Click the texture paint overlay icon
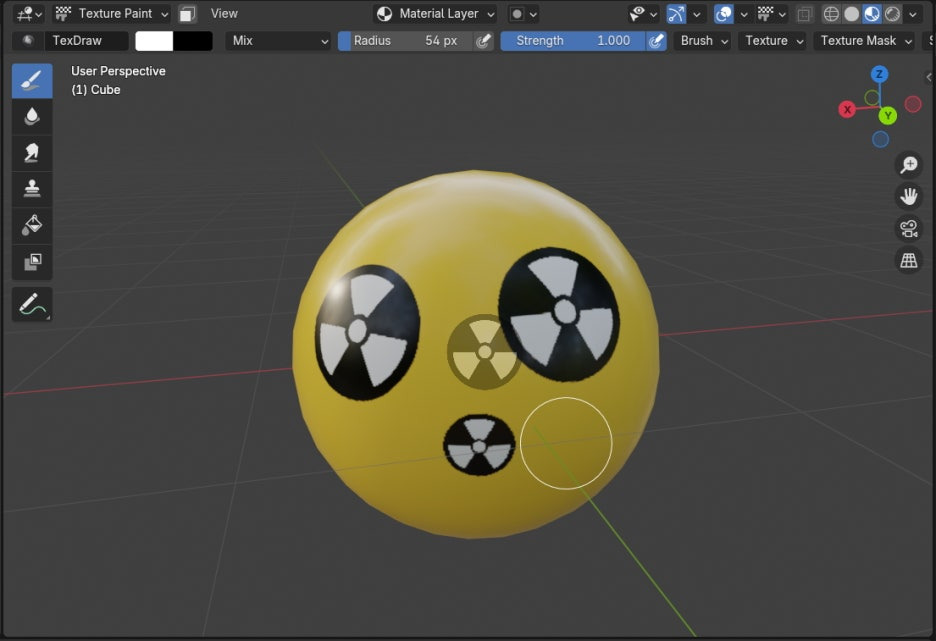 point(765,14)
